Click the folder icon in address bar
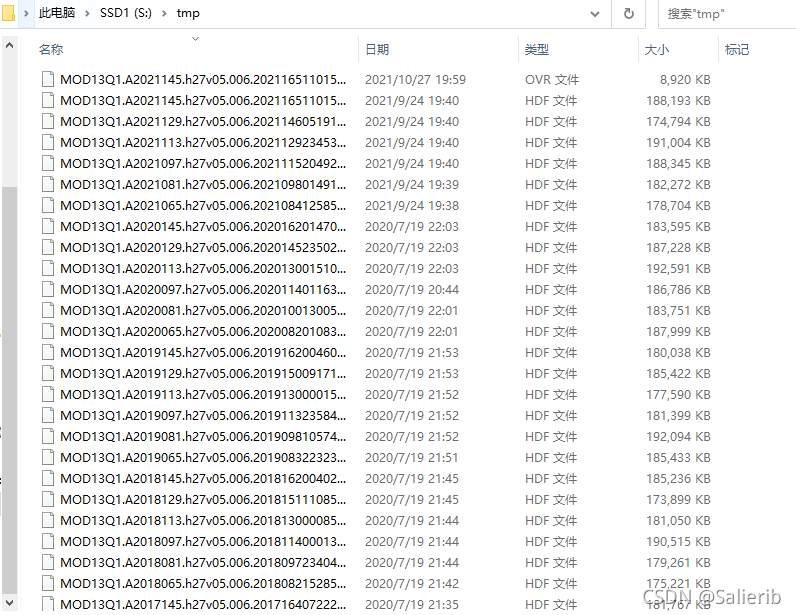 tap(8, 13)
